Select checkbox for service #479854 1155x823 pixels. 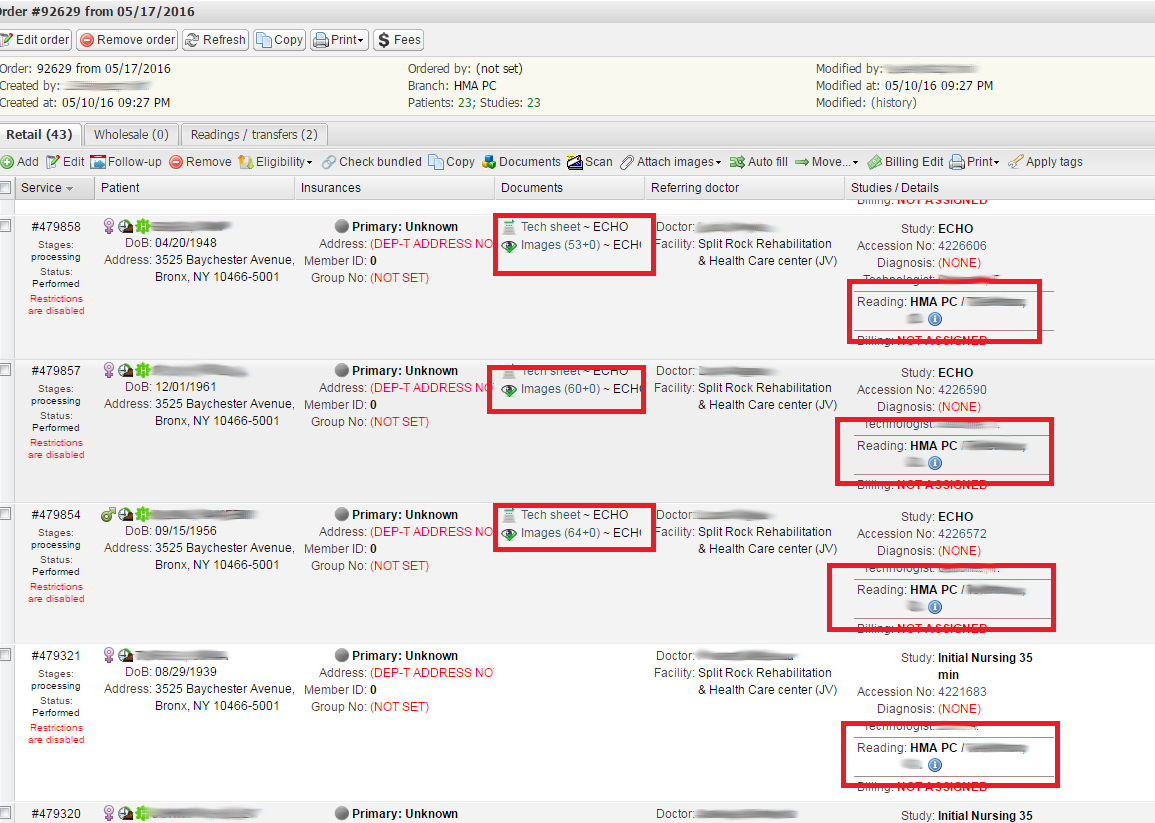[x=5, y=514]
